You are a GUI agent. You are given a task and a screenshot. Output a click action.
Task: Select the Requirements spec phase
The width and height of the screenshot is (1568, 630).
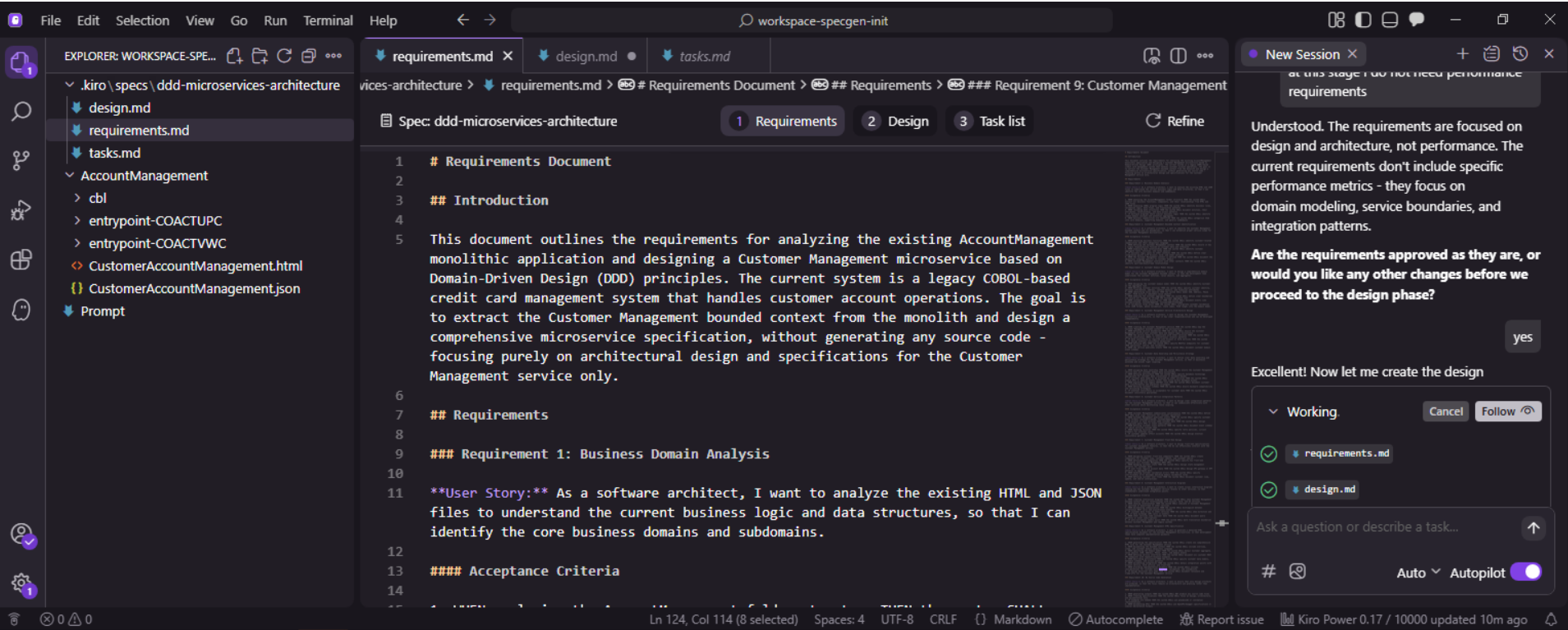[784, 121]
